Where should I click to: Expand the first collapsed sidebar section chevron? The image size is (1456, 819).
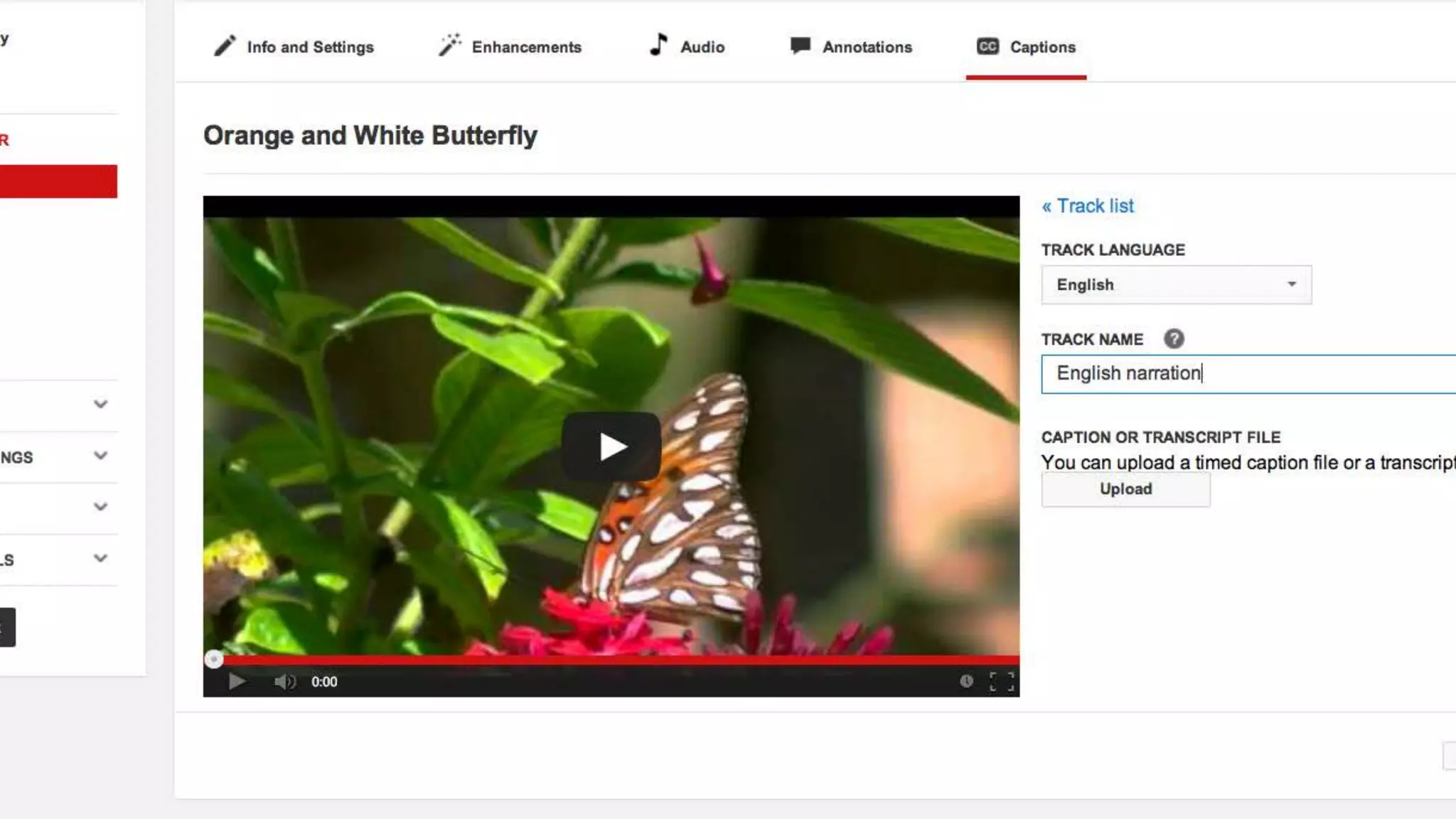coord(100,405)
